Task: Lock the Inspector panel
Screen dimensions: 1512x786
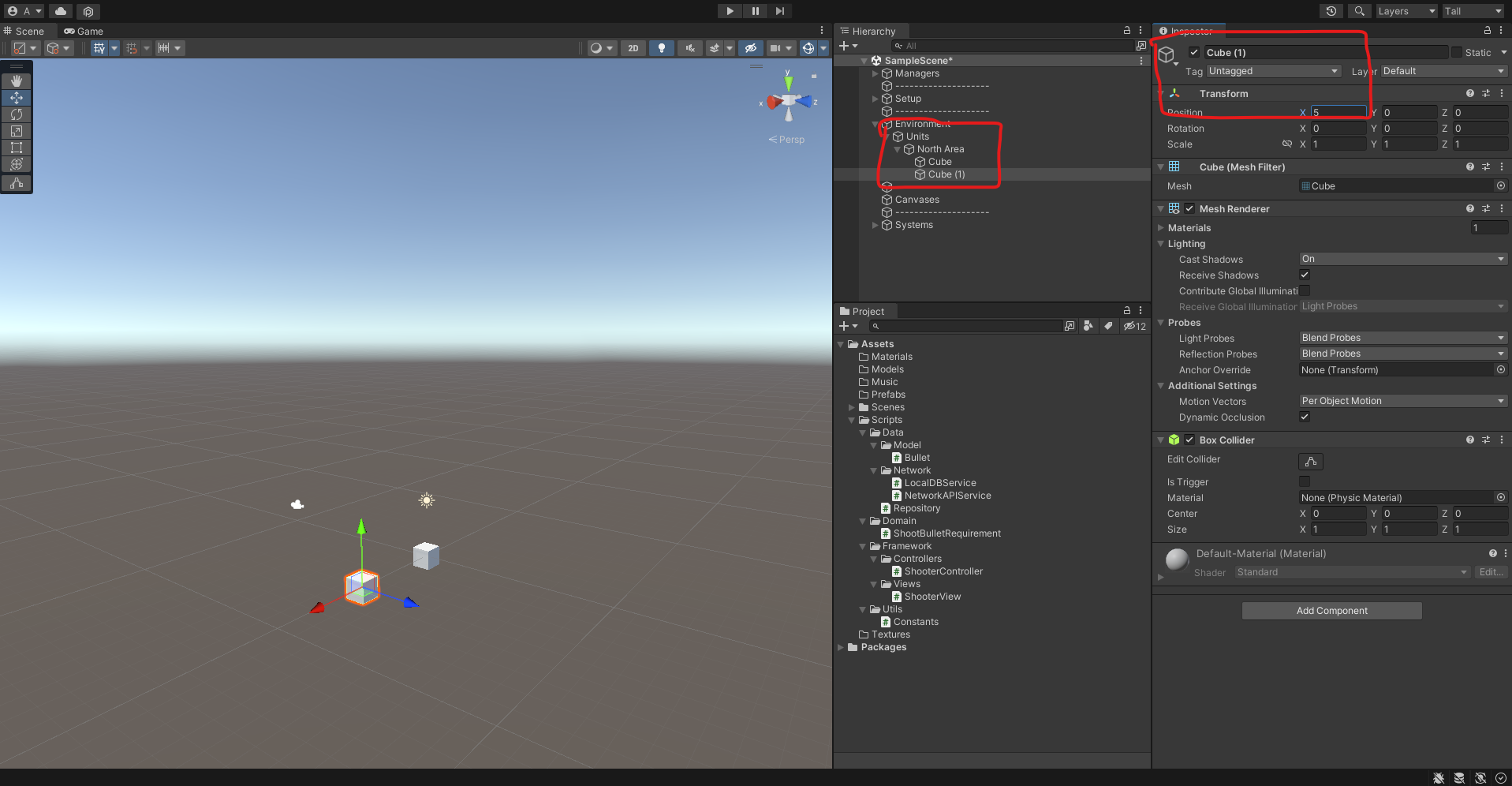Action: pyautogui.click(x=1488, y=31)
